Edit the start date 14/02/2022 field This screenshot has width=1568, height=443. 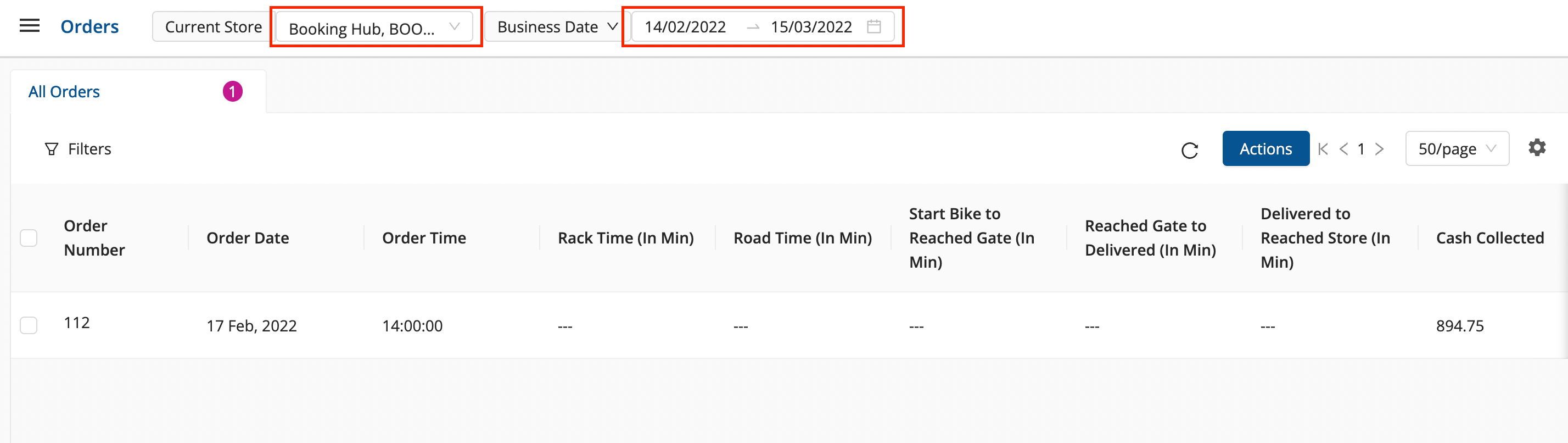(x=685, y=27)
